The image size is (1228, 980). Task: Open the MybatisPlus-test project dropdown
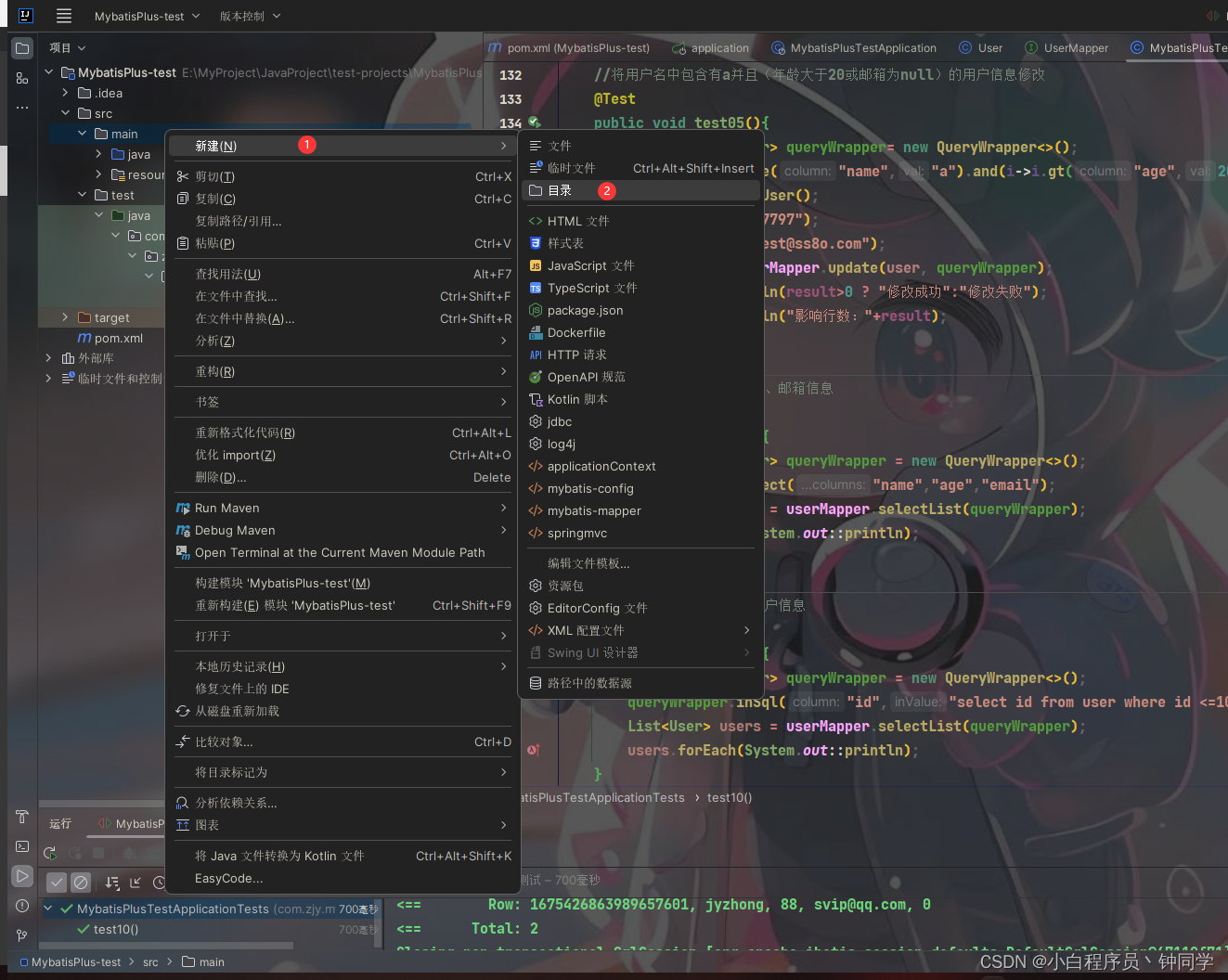click(148, 16)
